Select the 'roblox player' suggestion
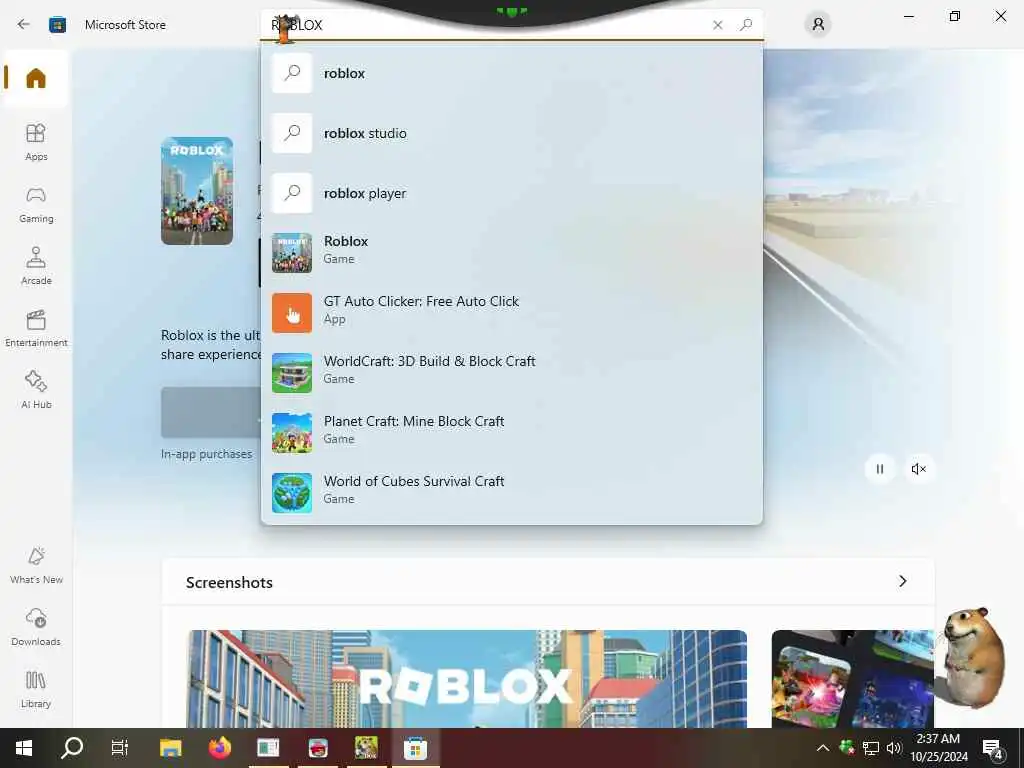The width and height of the screenshot is (1024, 768). 511,193
